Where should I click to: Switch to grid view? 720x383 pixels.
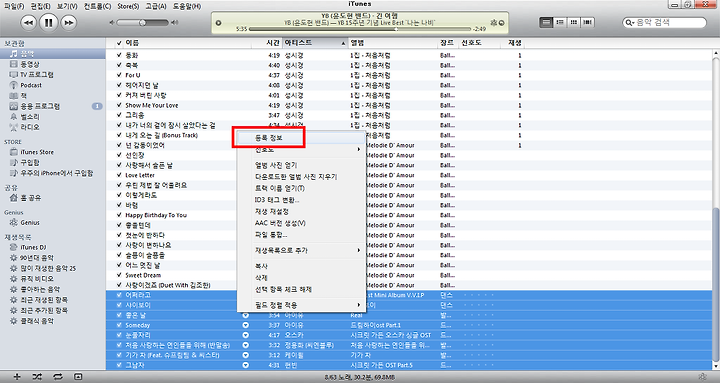tap(574, 22)
